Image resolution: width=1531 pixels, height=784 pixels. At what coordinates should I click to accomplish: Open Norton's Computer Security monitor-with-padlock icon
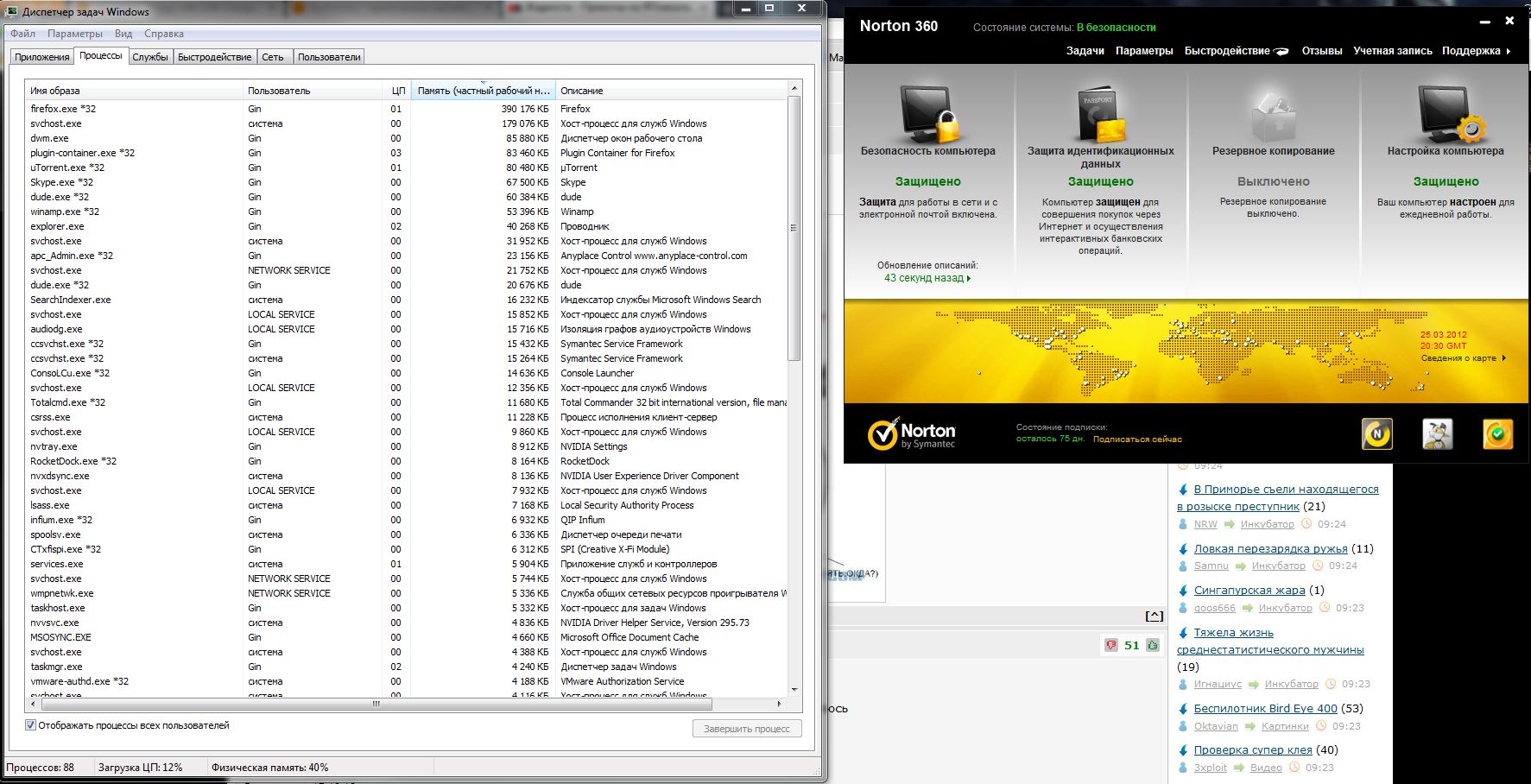(x=928, y=113)
